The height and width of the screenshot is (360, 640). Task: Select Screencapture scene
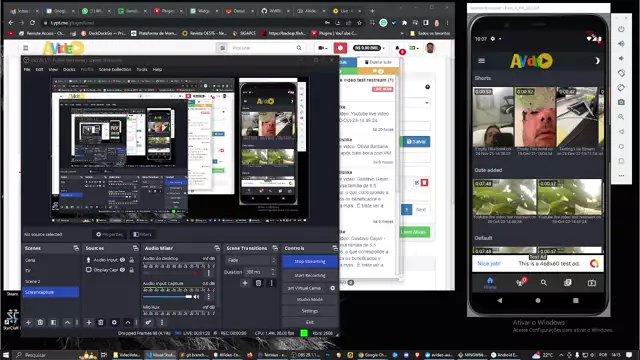point(51,292)
